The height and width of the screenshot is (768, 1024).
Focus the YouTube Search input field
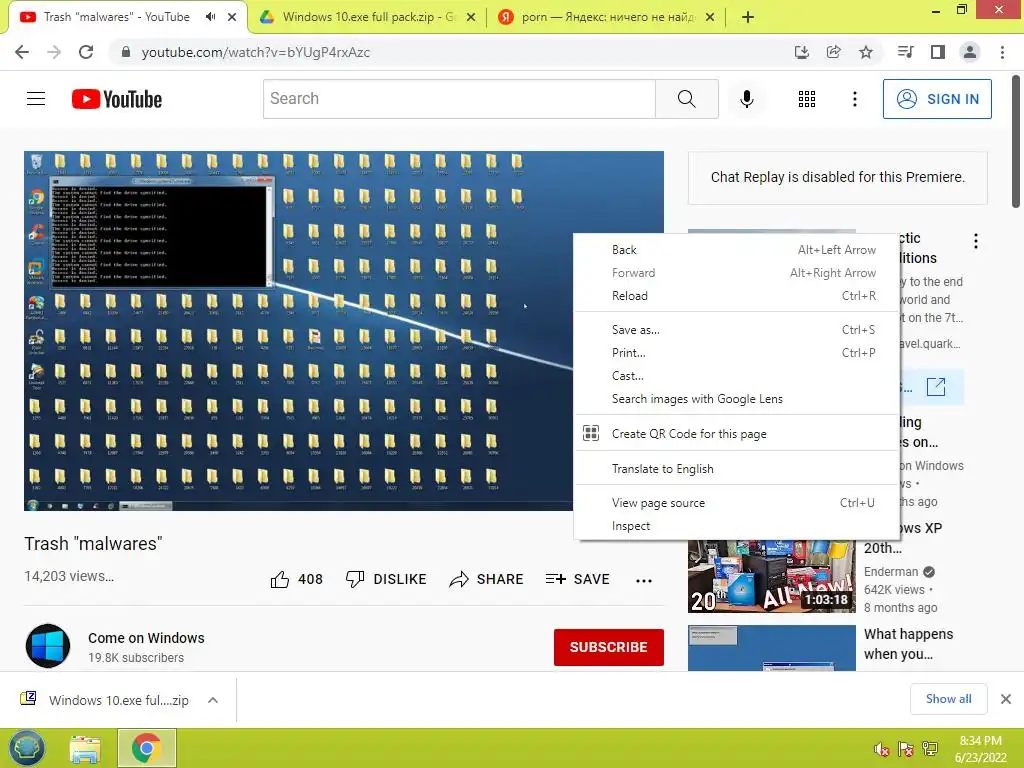tap(459, 99)
